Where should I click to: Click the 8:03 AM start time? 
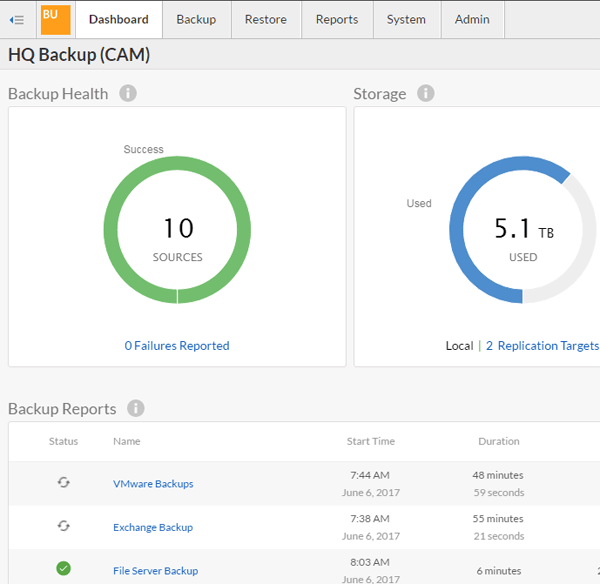(370, 562)
